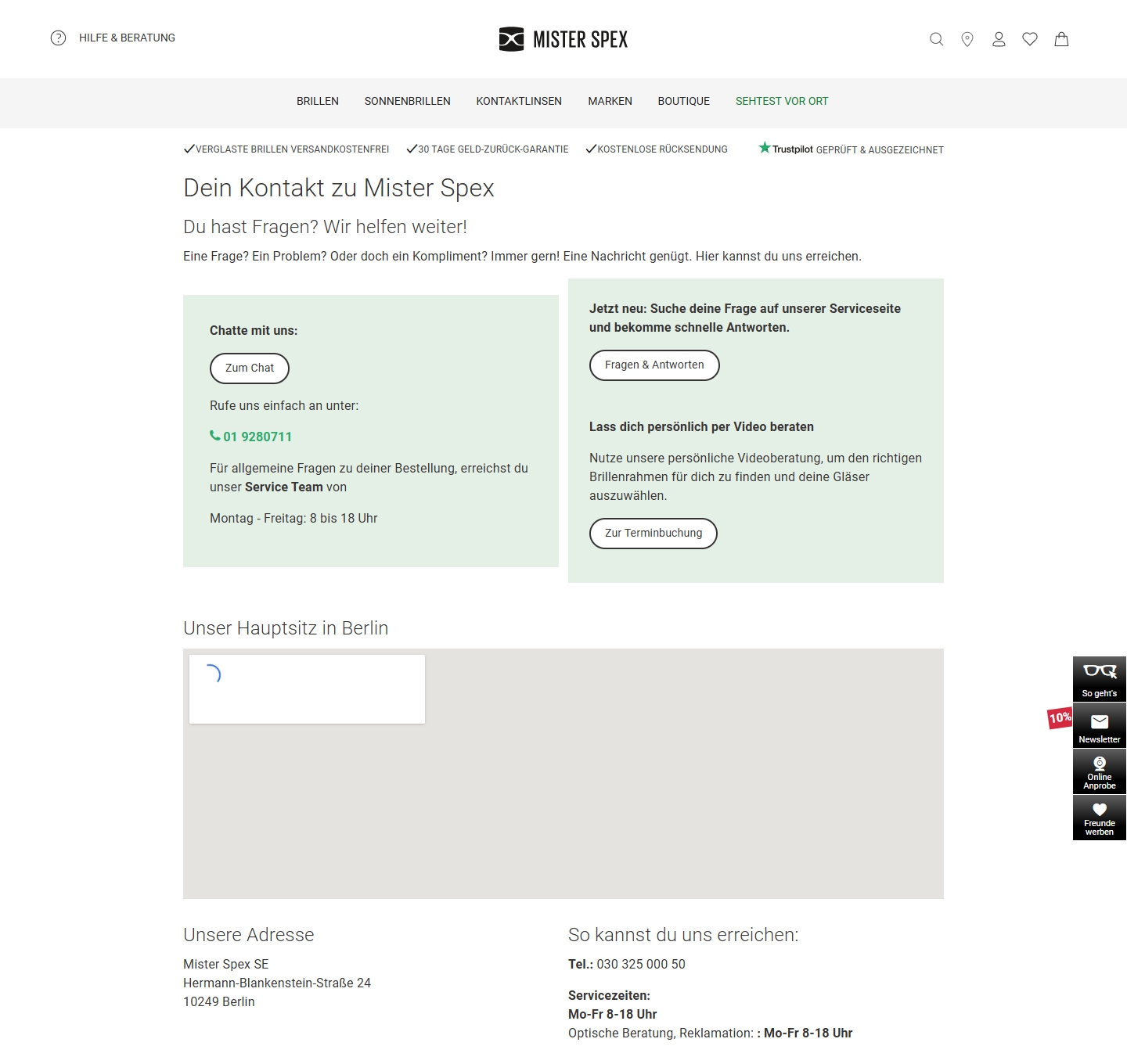Click 'Servicezeiten:' label

coord(609,995)
